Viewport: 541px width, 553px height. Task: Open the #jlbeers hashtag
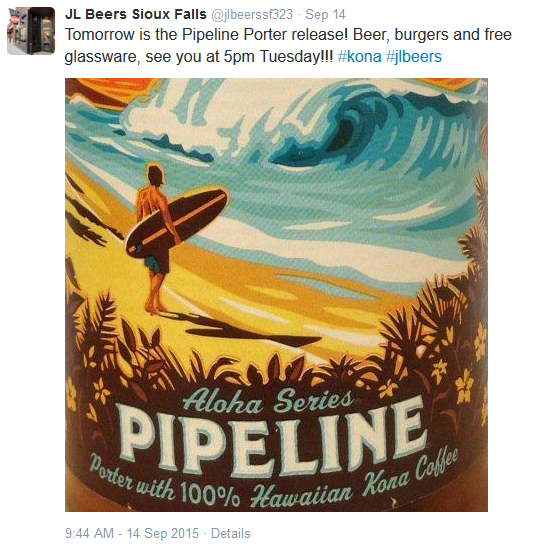coord(414,56)
